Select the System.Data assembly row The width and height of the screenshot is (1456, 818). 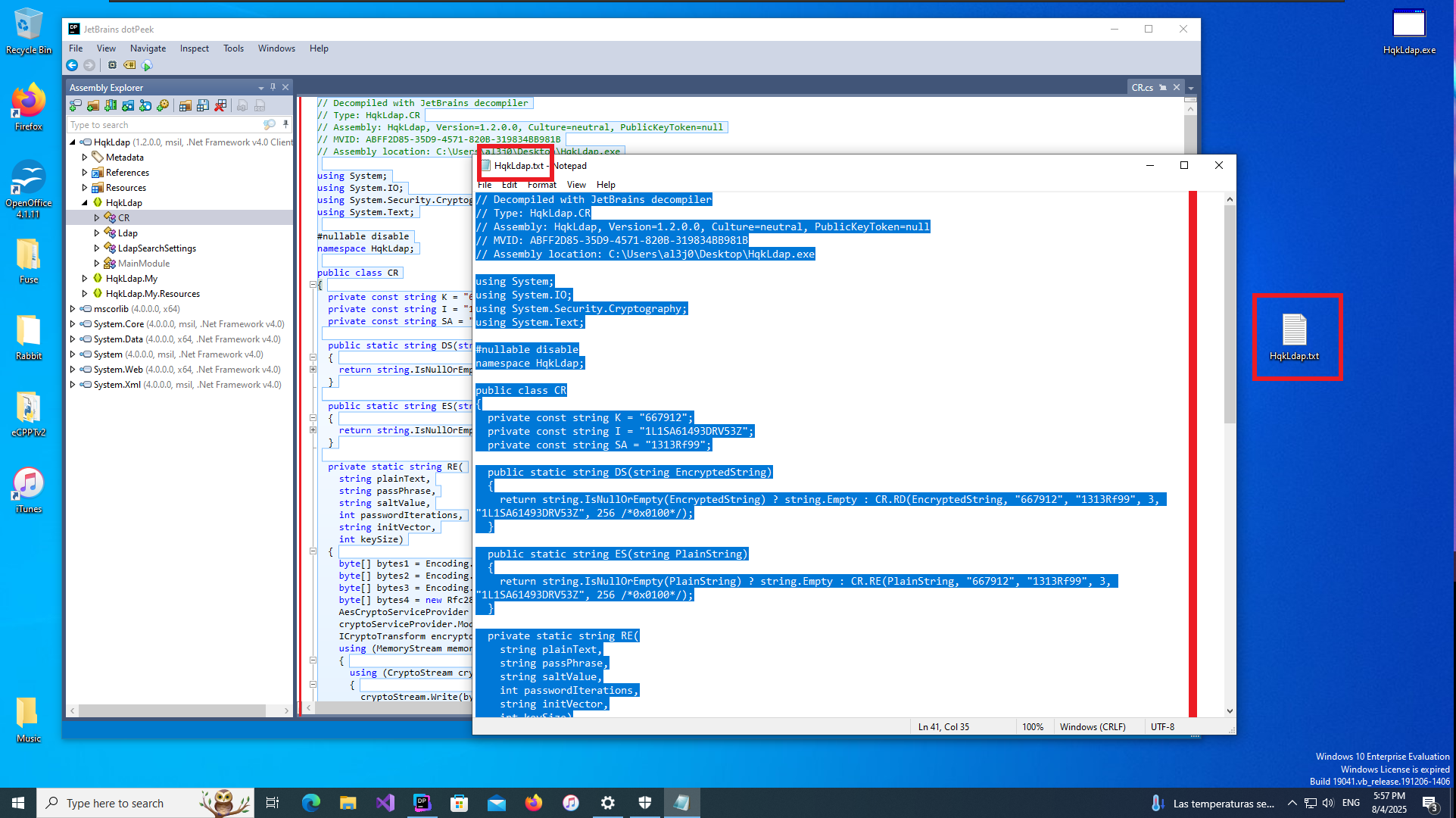click(180, 339)
